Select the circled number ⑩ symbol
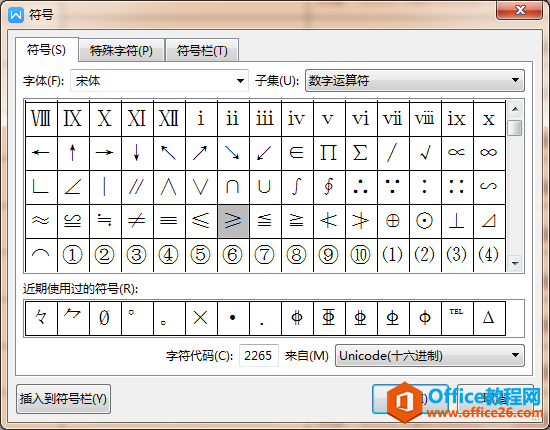Viewport: 550px width, 430px height. (x=361, y=255)
